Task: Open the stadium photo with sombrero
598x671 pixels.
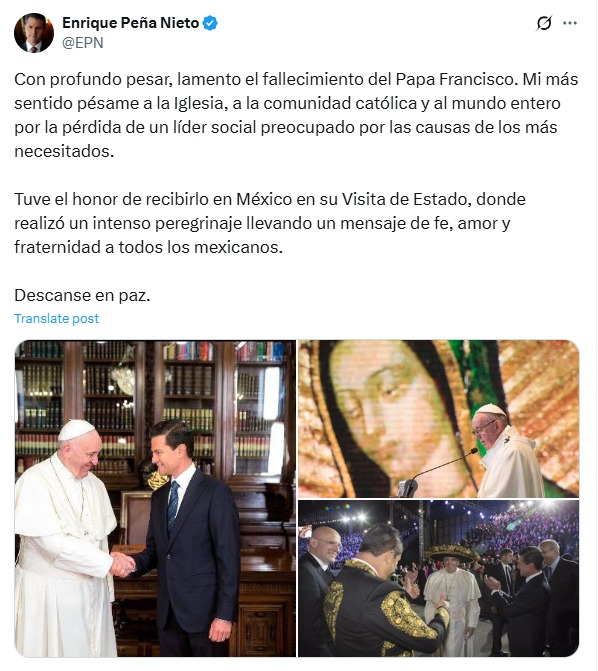Action: pyautogui.click(x=438, y=578)
